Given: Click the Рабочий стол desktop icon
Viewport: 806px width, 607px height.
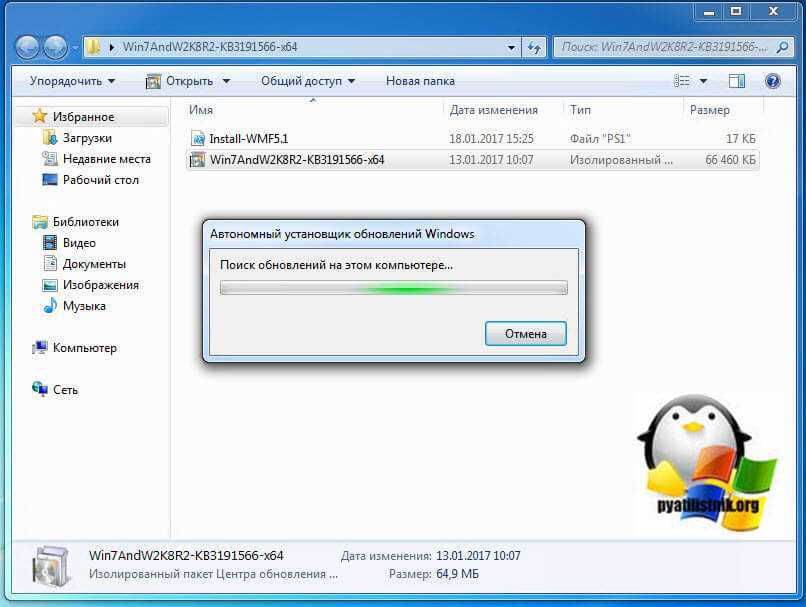Looking at the screenshot, I should tap(50, 179).
